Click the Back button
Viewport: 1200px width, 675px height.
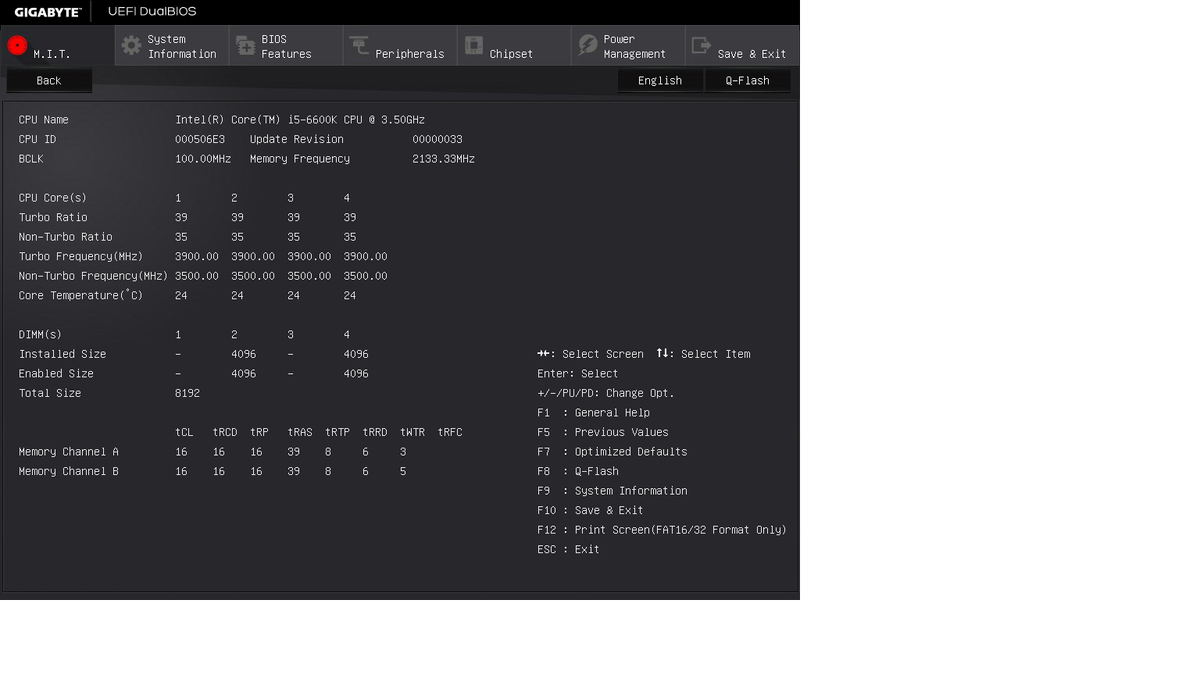49,81
